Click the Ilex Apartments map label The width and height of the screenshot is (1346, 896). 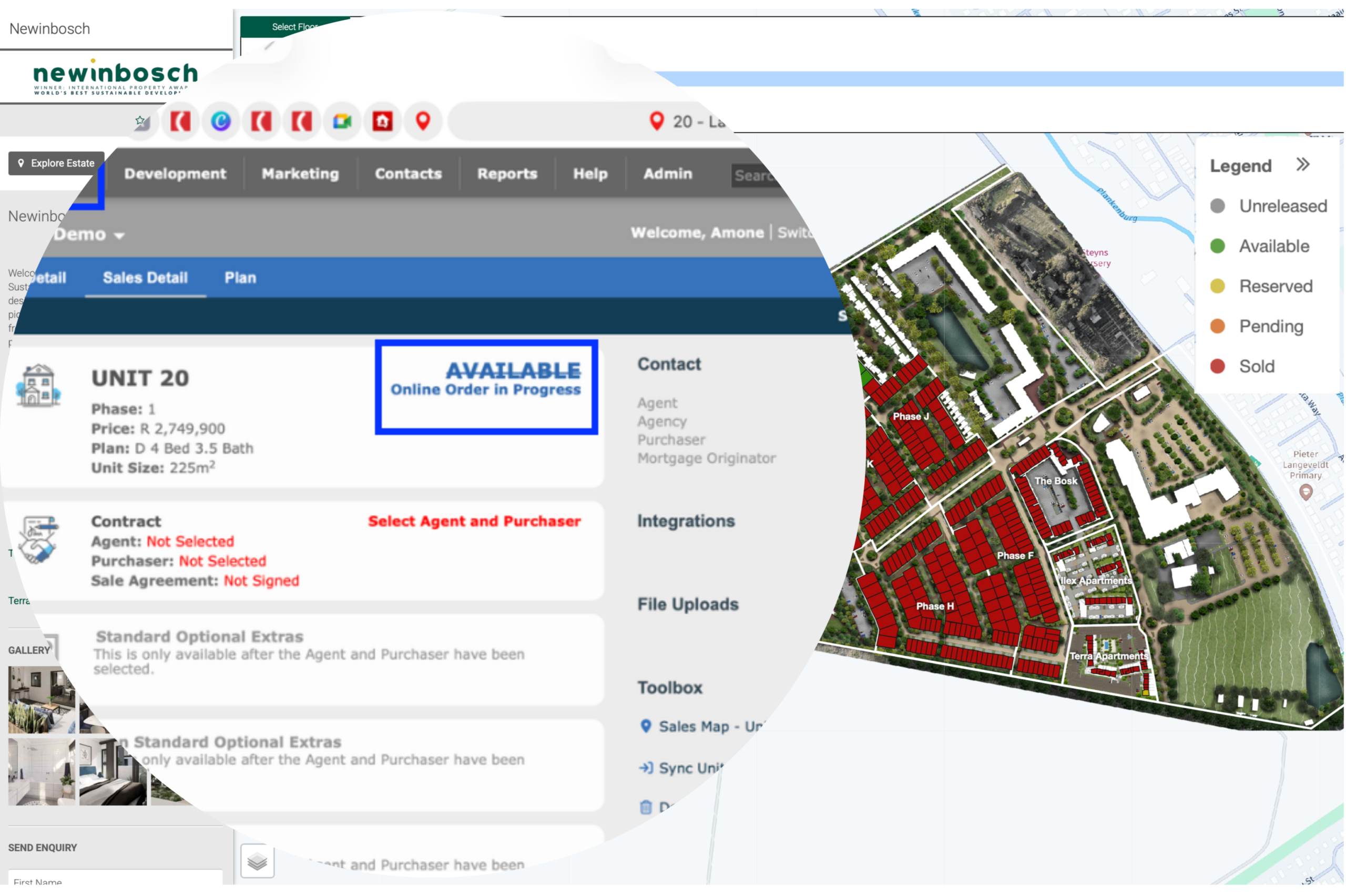[x=1096, y=581]
